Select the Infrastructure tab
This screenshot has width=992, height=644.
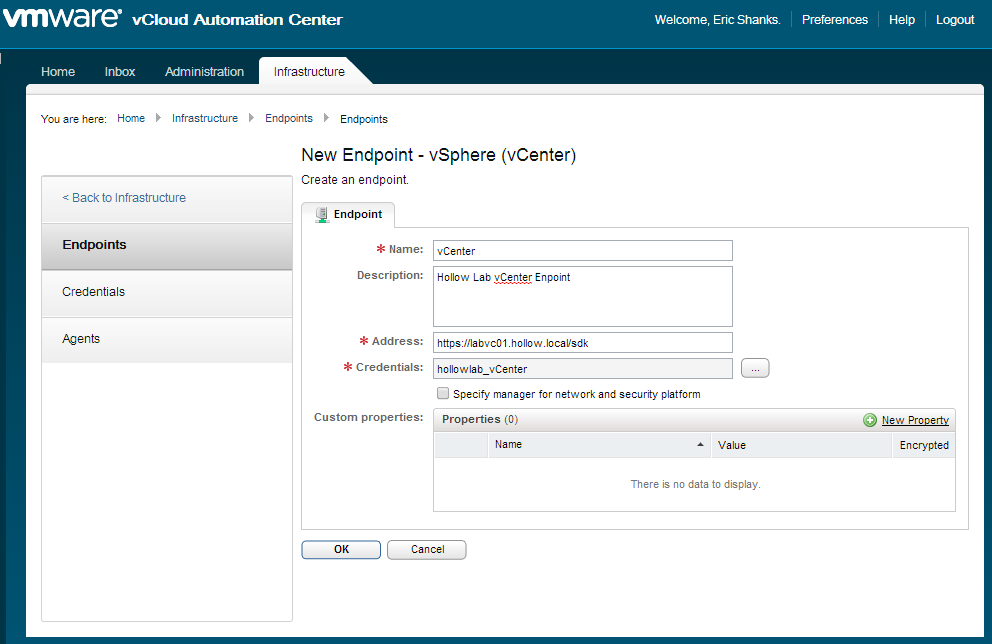309,72
